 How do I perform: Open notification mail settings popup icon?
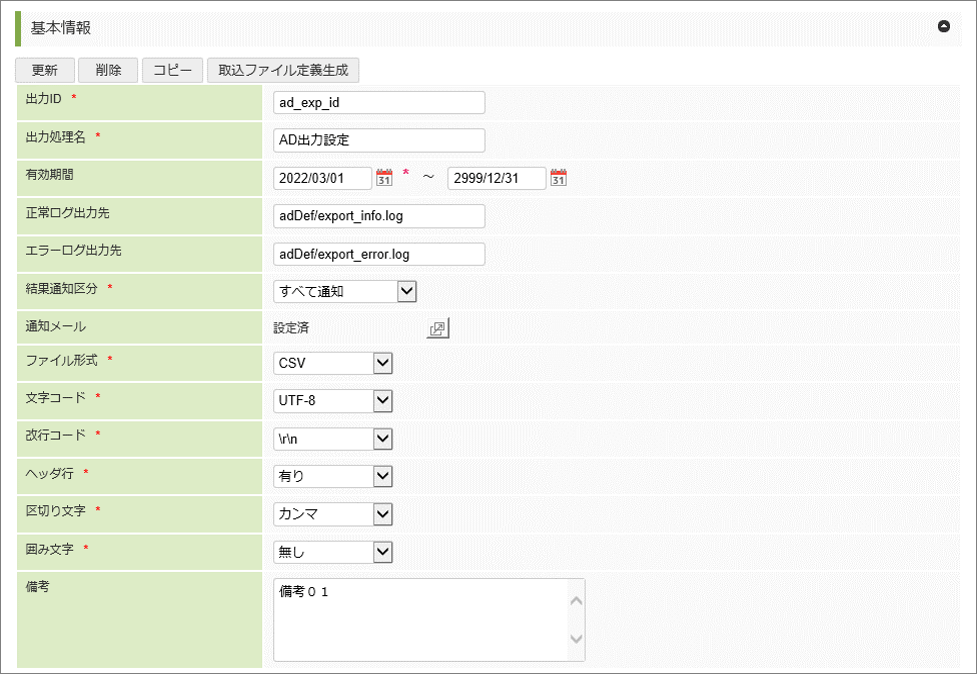(438, 328)
